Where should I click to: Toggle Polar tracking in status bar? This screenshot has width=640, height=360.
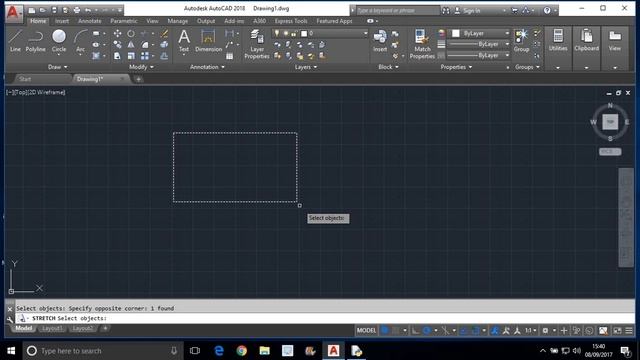(x=427, y=331)
